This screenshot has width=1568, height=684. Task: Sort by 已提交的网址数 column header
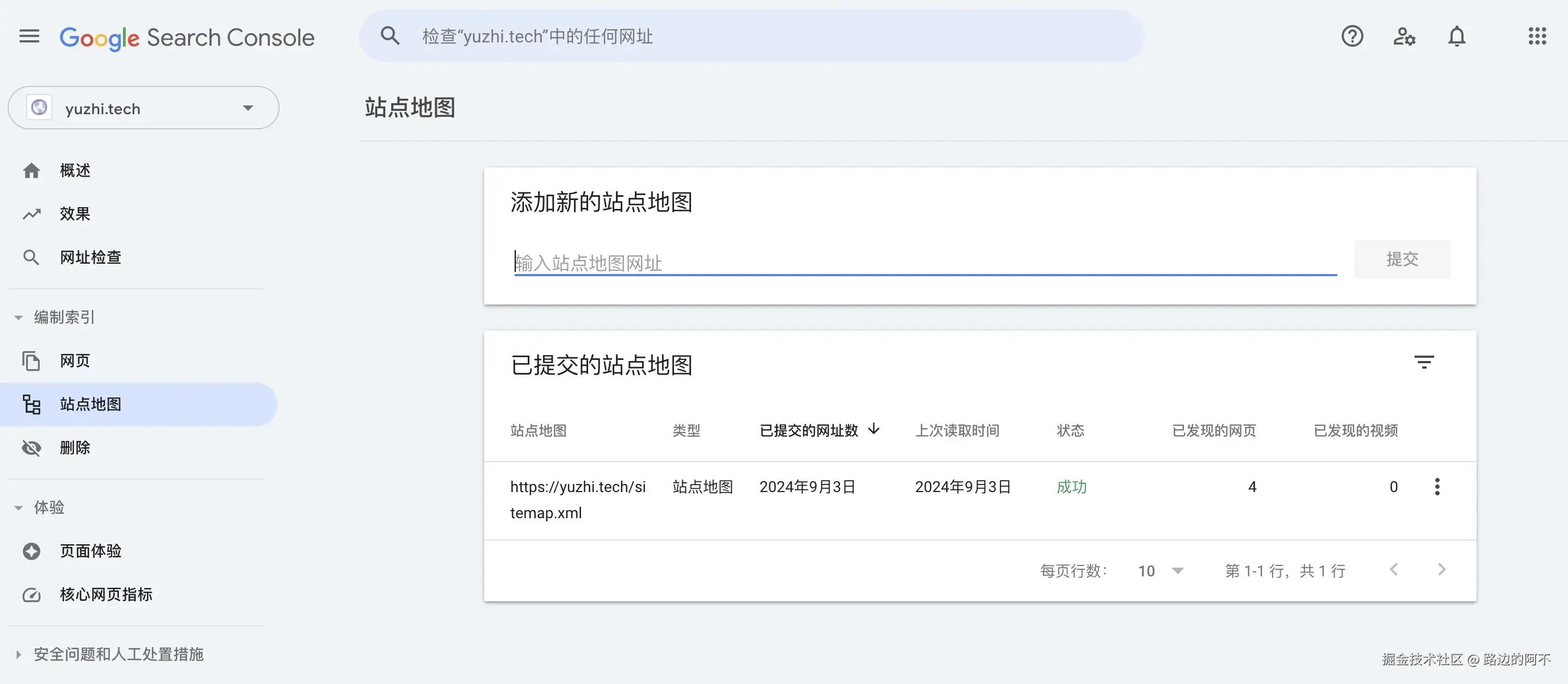tap(809, 431)
